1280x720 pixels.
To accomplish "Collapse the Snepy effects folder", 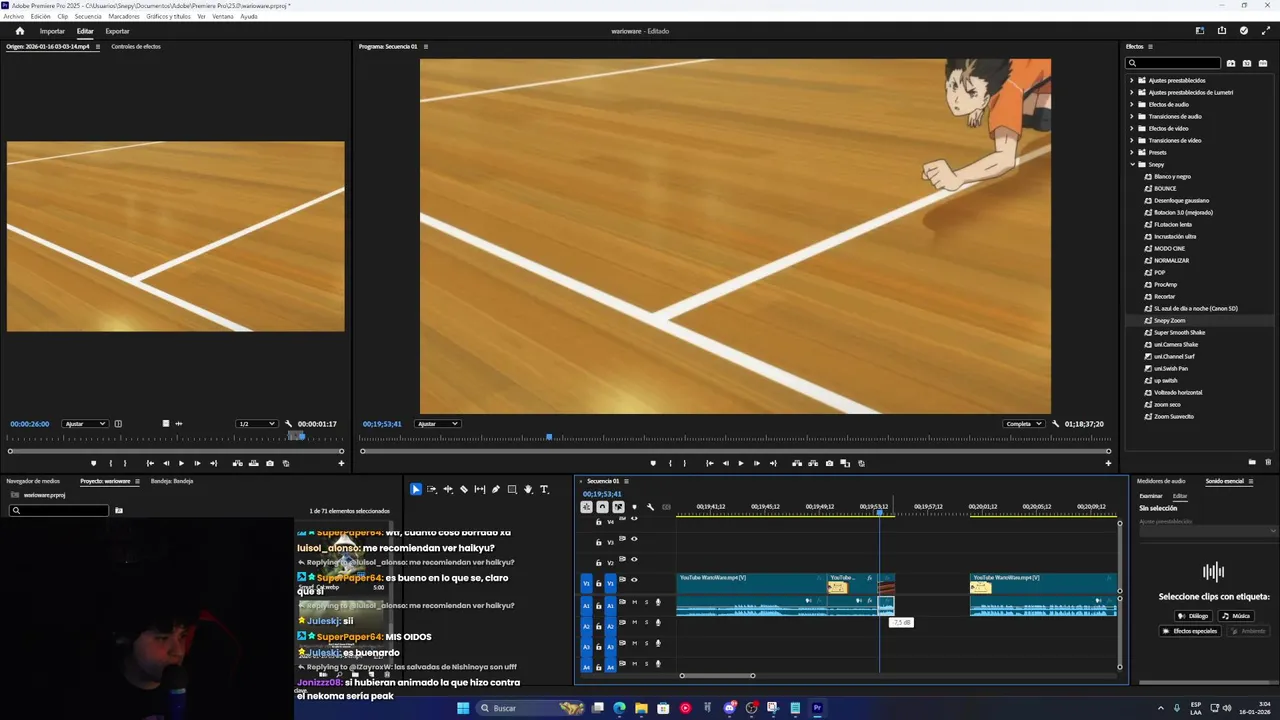I will pos(1132,164).
